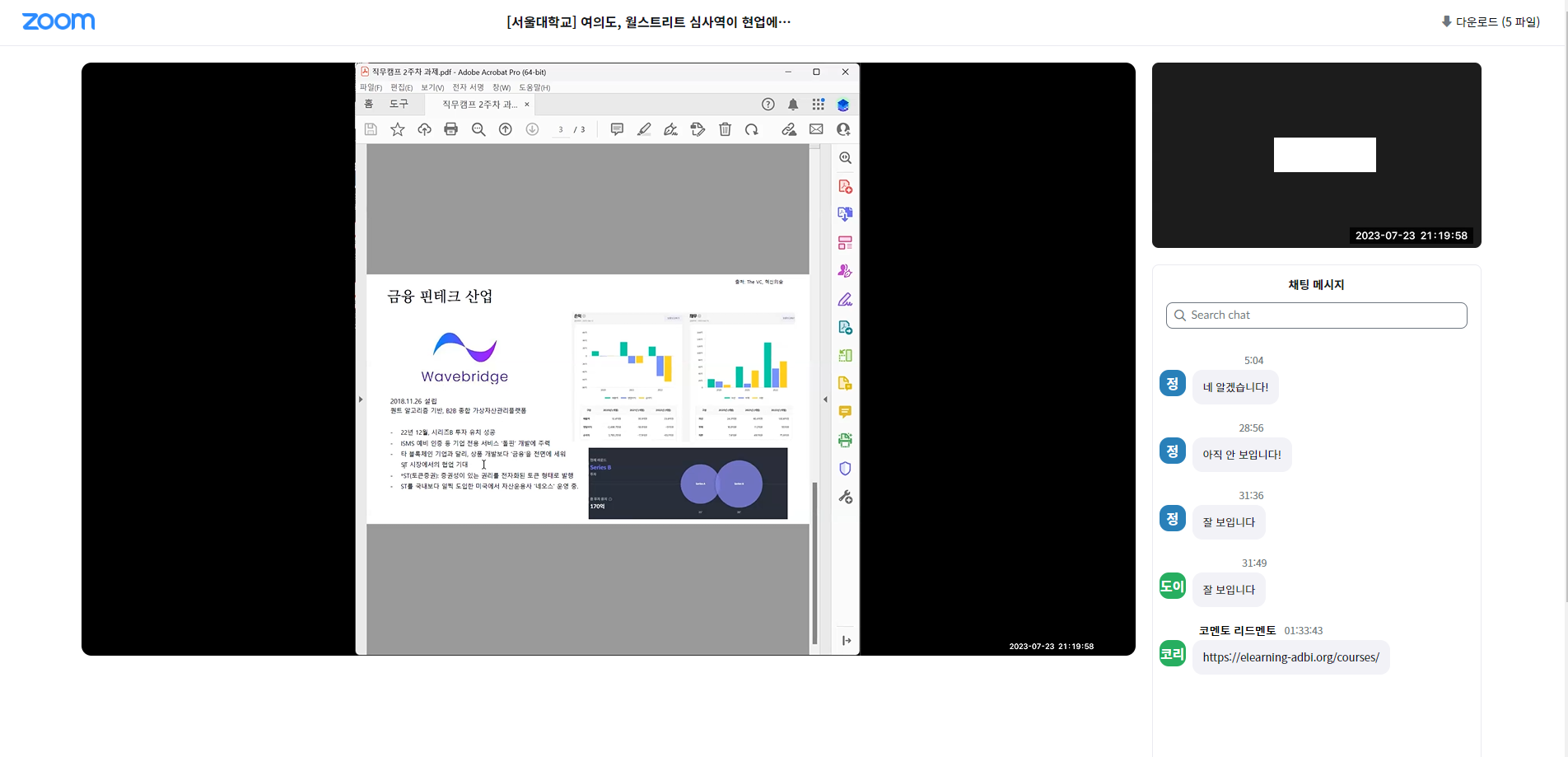This screenshot has height=757, width=1568.
Task: Open Organize Pages tool in right pane
Action: tap(845, 243)
